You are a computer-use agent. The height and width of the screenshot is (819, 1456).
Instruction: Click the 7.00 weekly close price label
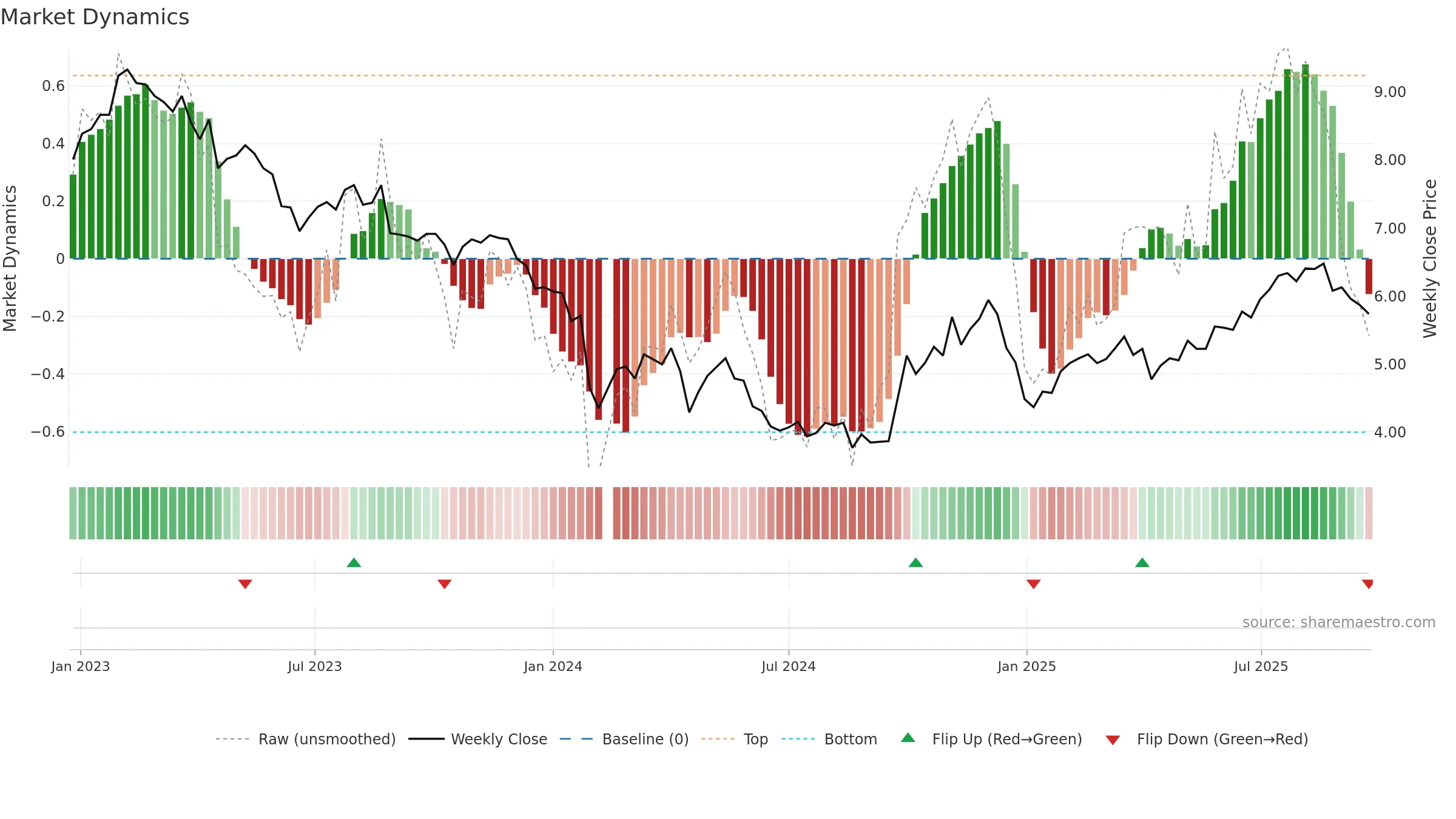pos(1390,228)
